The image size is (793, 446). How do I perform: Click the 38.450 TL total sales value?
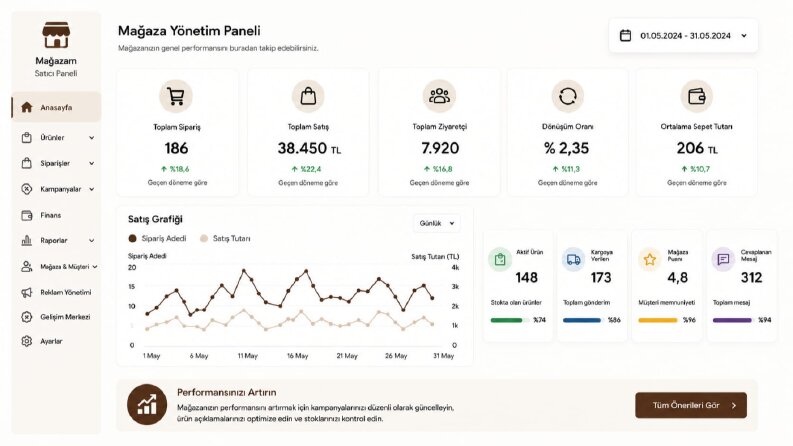pyautogui.click(x=309, y=148)
